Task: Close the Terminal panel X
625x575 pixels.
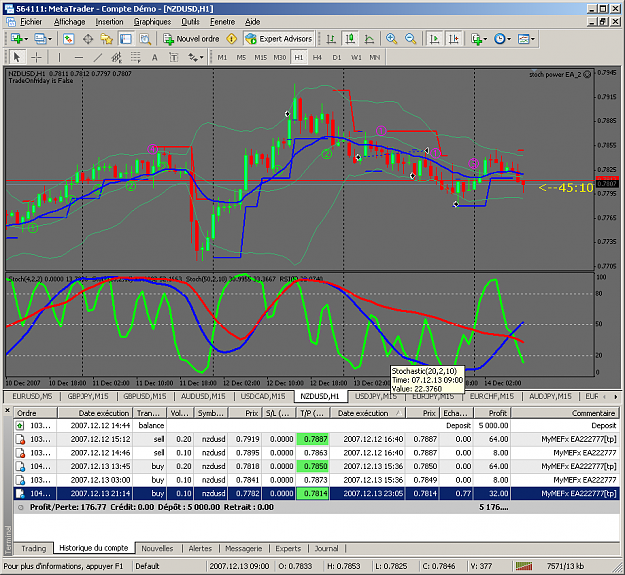Action: point(7,410)
